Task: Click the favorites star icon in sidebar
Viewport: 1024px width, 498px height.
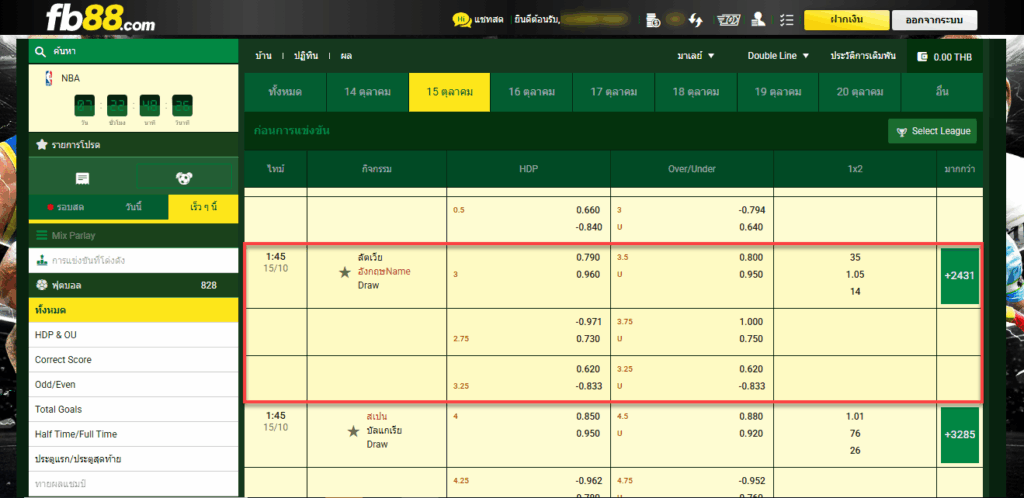Action: (41, 145)
